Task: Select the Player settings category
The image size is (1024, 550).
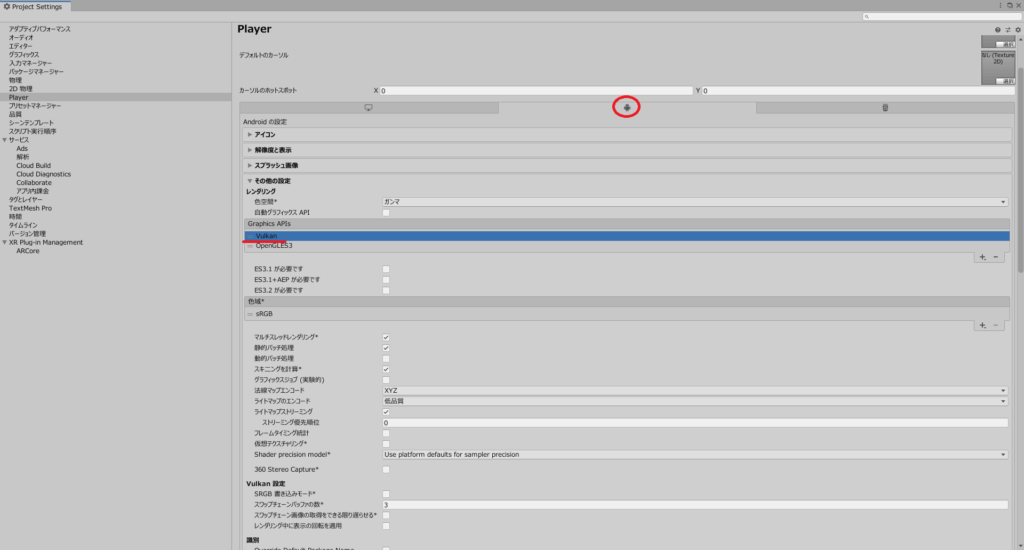Action: 116,97
